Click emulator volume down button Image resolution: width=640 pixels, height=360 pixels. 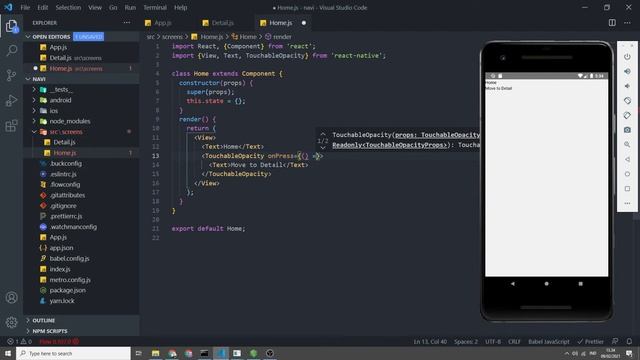pyautogui.click(x=627, y=86)
